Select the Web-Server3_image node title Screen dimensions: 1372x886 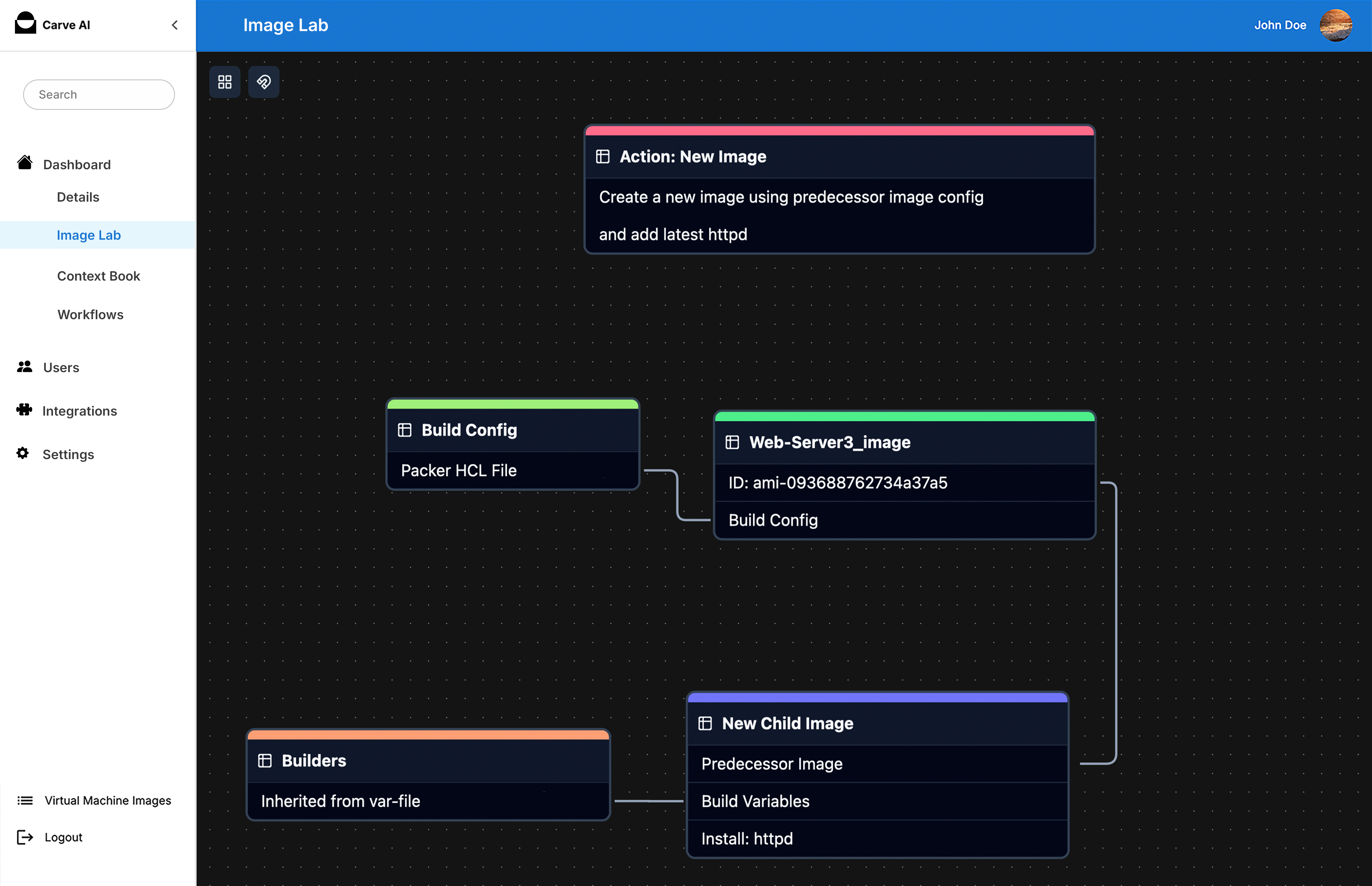click(829, 442)
